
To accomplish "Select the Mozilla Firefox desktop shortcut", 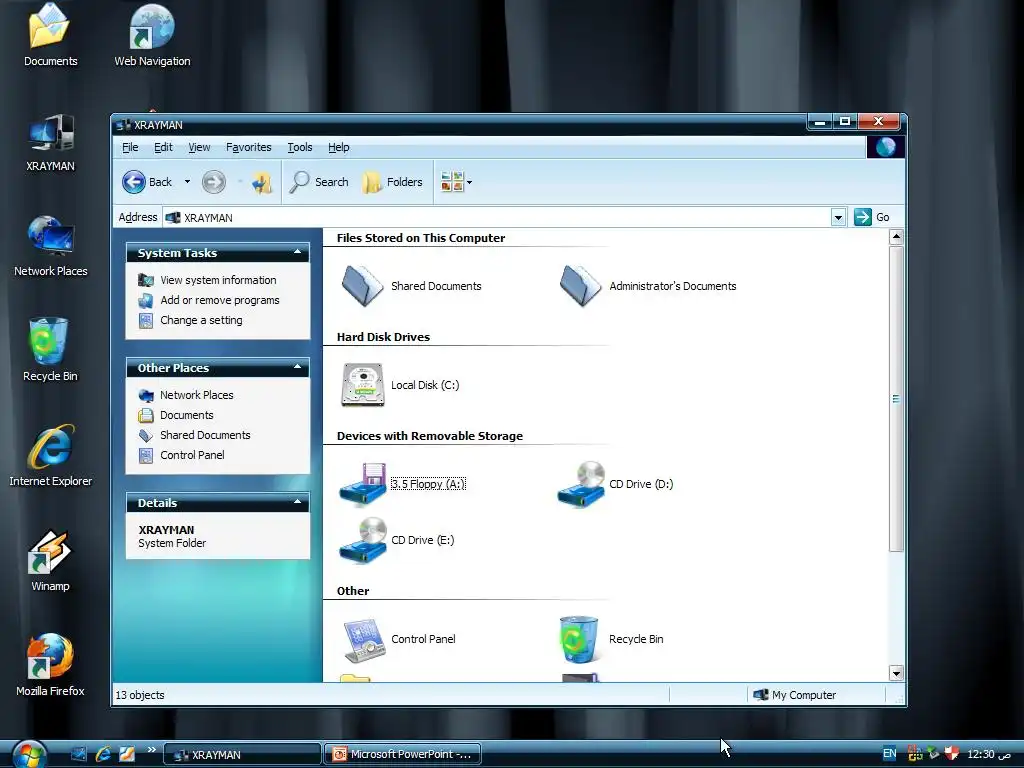I will click(50, 657).
